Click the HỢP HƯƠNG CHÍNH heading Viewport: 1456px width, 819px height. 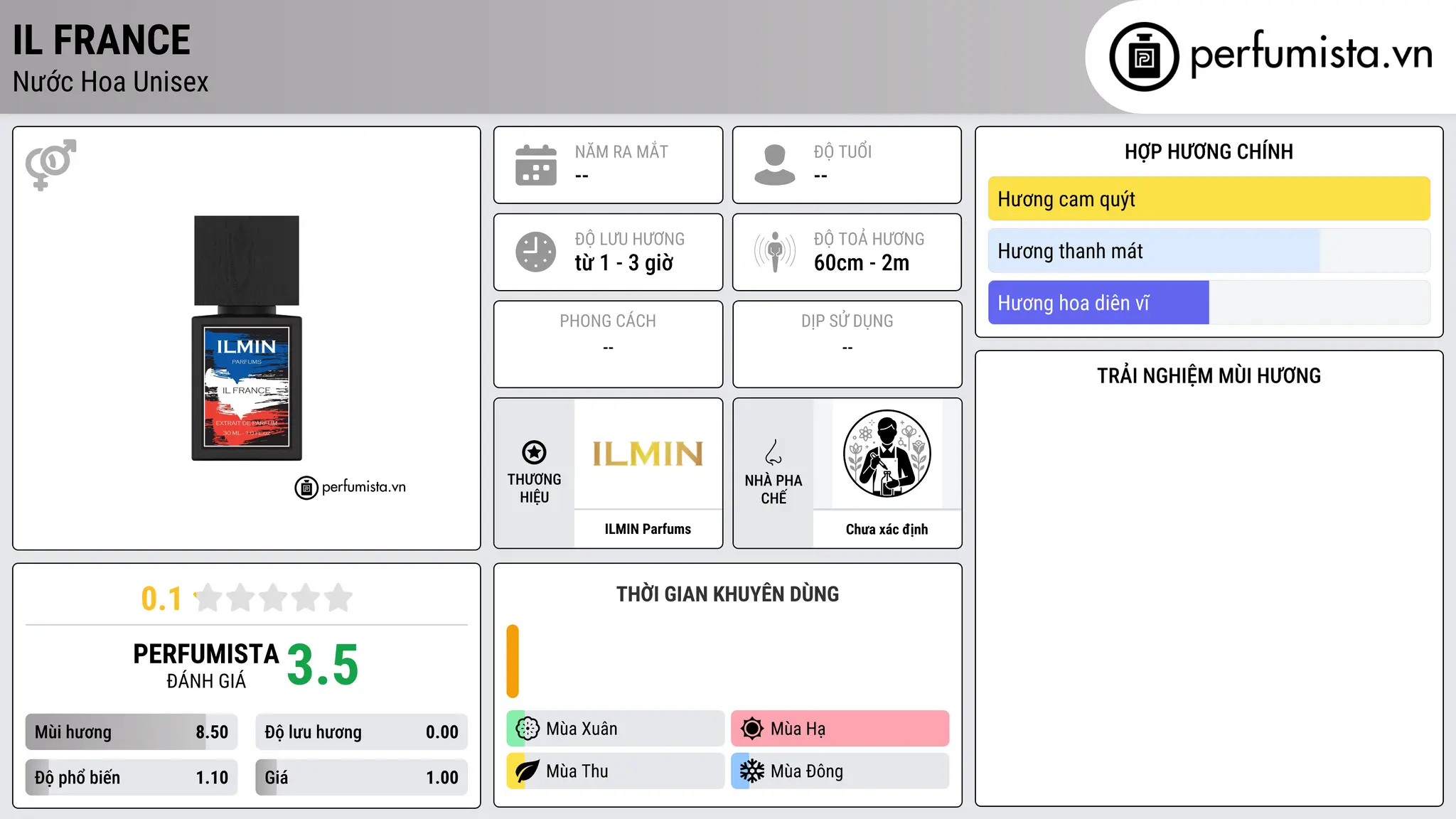pyautogui.click(x=1209, y=151)
